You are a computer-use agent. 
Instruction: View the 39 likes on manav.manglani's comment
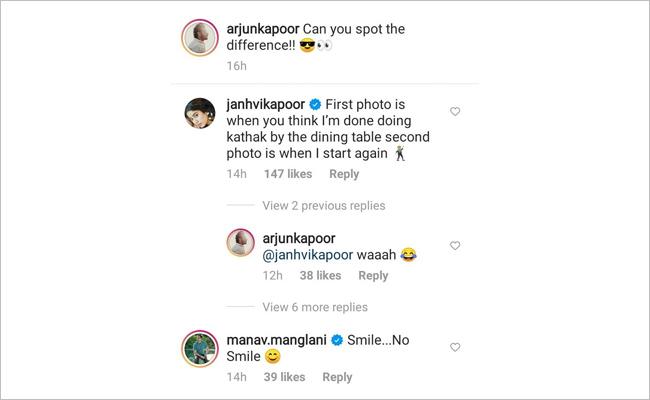point(285,377)
